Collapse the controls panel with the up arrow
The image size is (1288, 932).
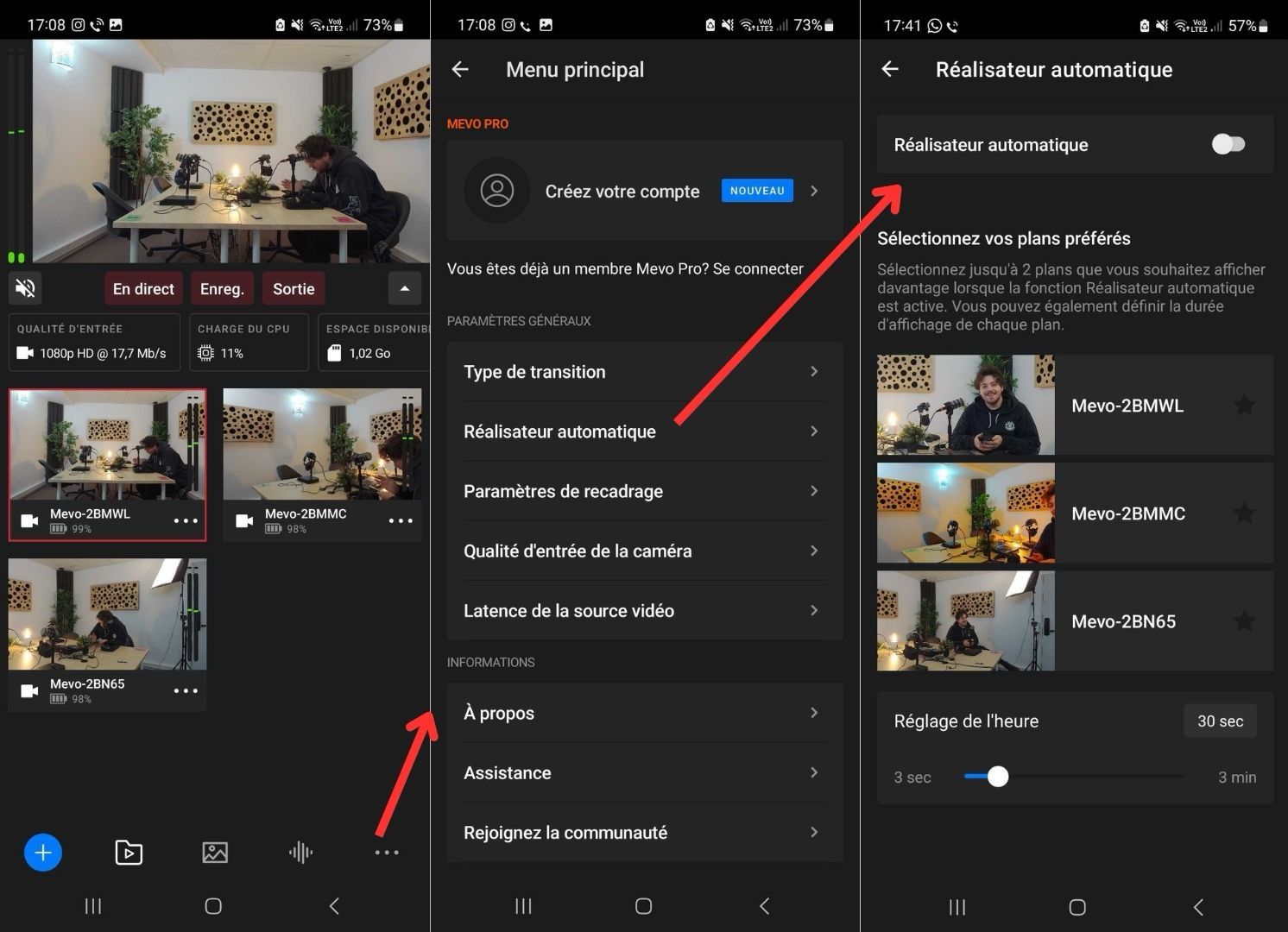(x=404, y=288)
